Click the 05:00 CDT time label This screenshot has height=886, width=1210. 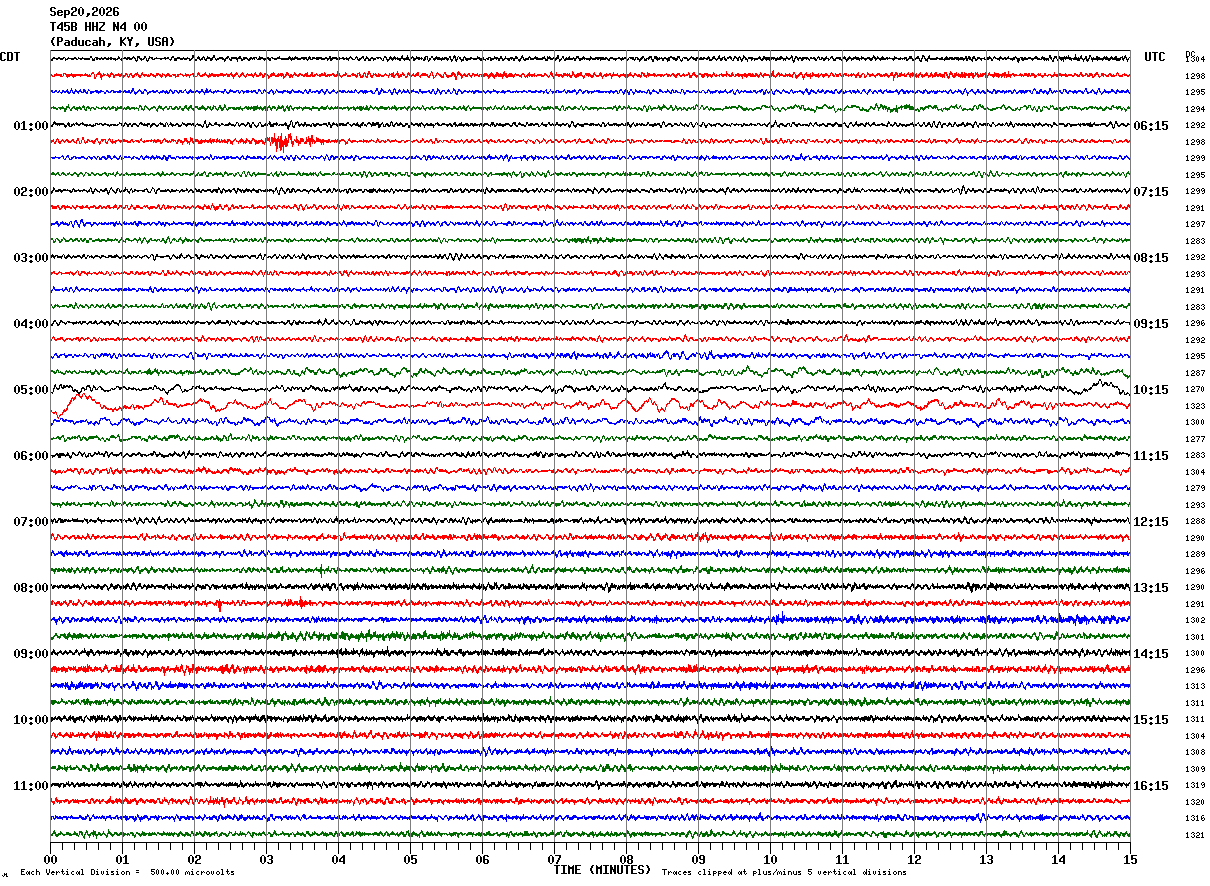[31, 390]
